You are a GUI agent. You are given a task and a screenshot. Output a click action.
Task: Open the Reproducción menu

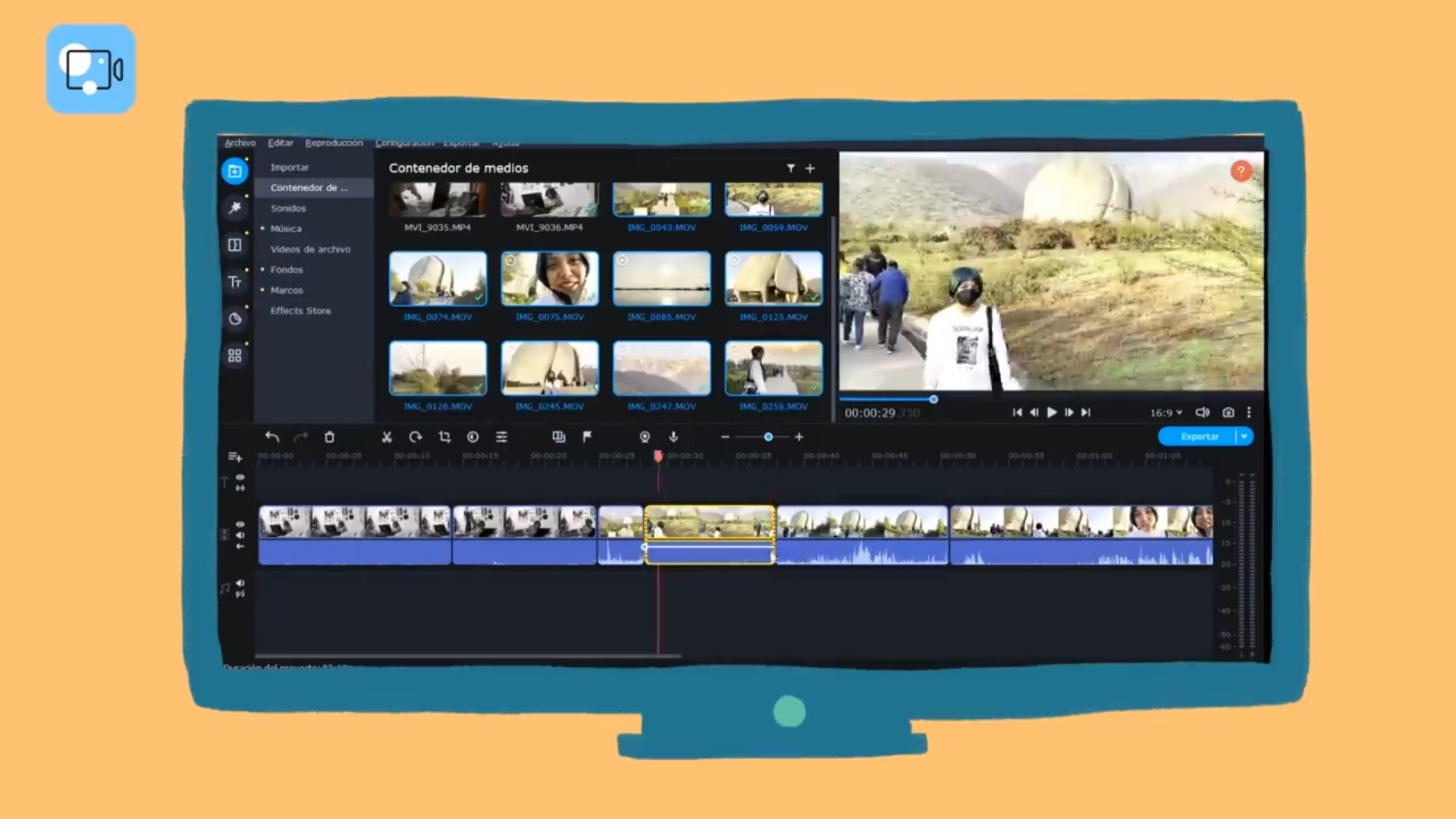(334, 143)
